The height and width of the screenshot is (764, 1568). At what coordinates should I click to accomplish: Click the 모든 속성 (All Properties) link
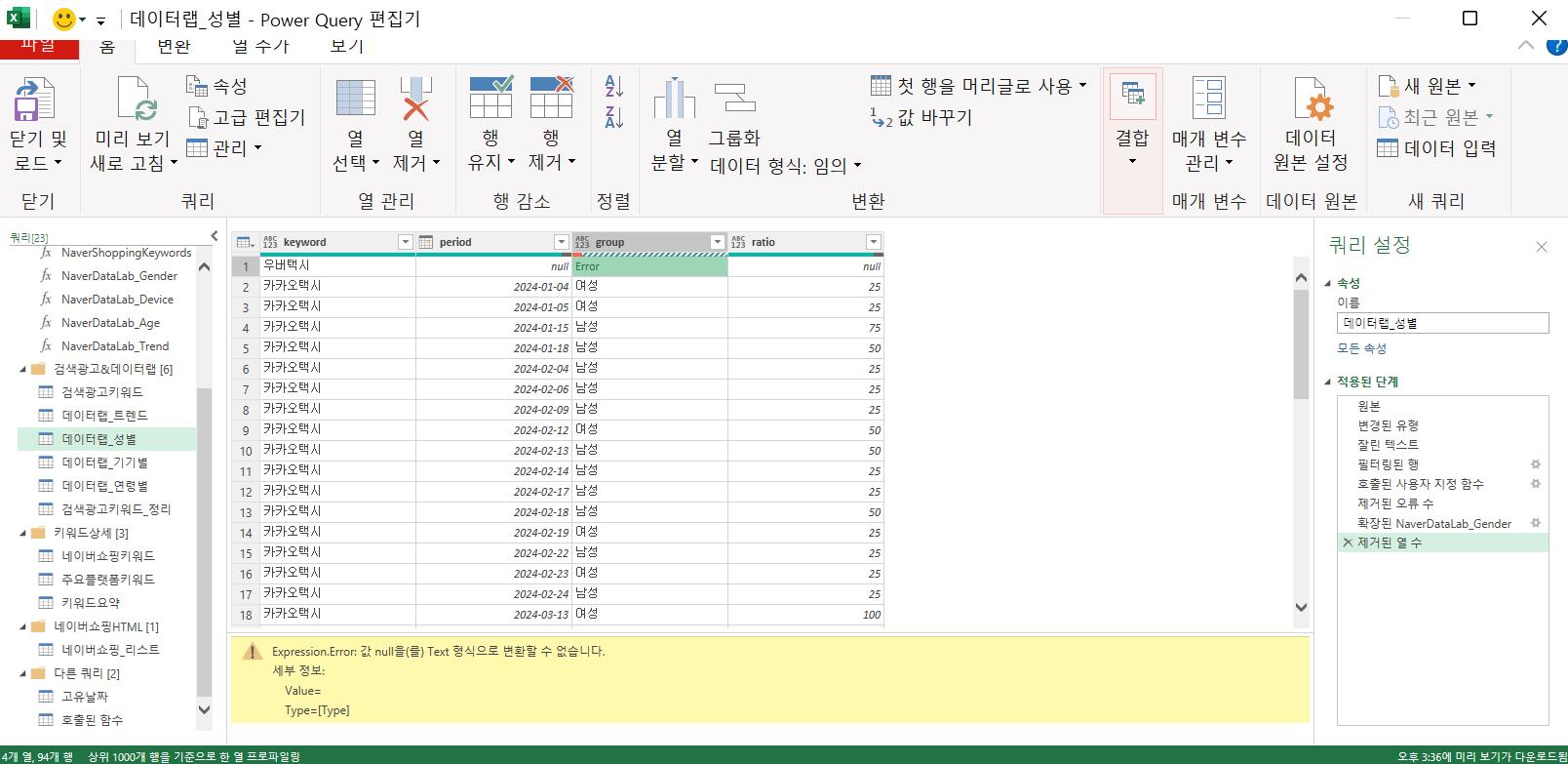[1361, 348]
